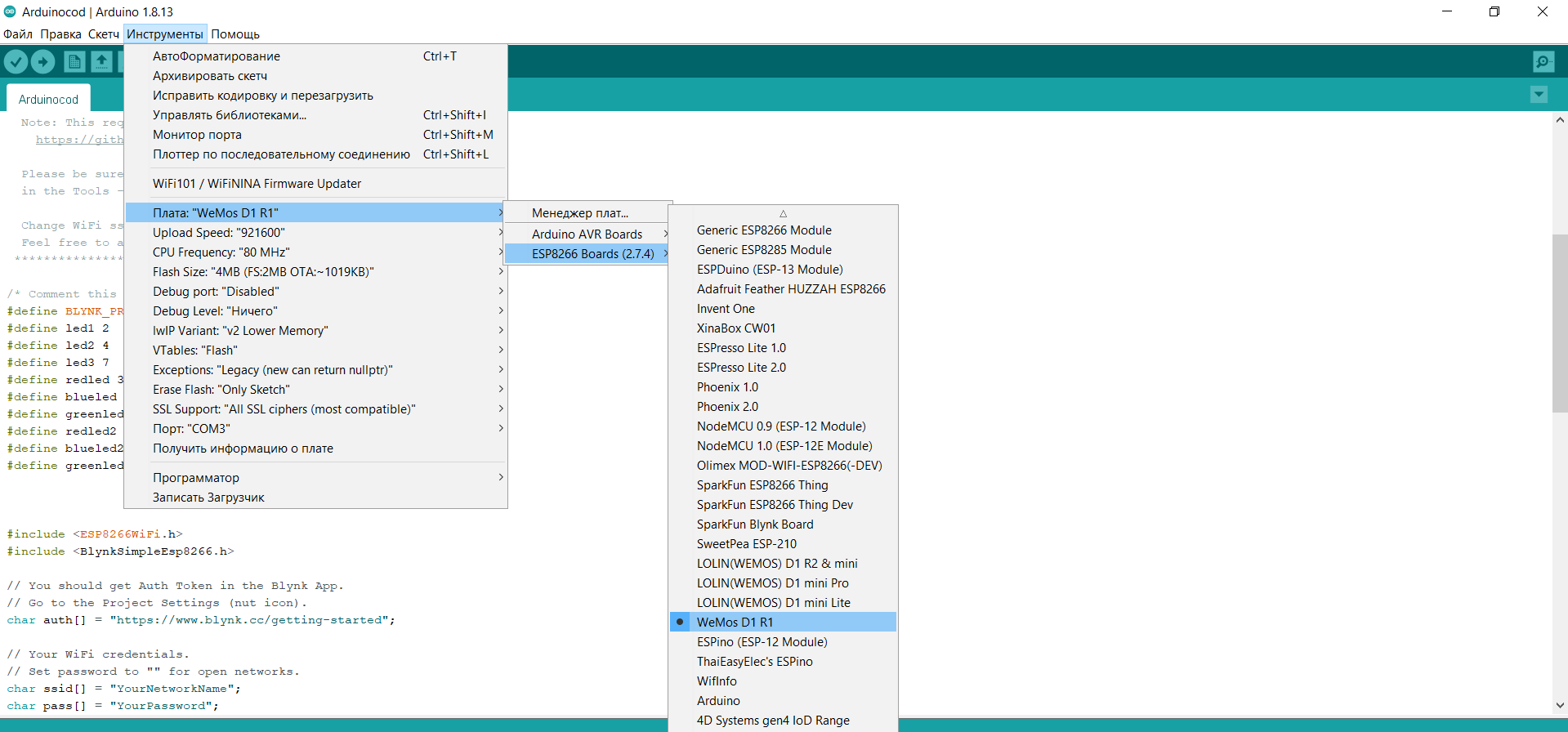
Task: Select NodeMCU 0.9 (ESP-12 Module)
Action: 783,426
